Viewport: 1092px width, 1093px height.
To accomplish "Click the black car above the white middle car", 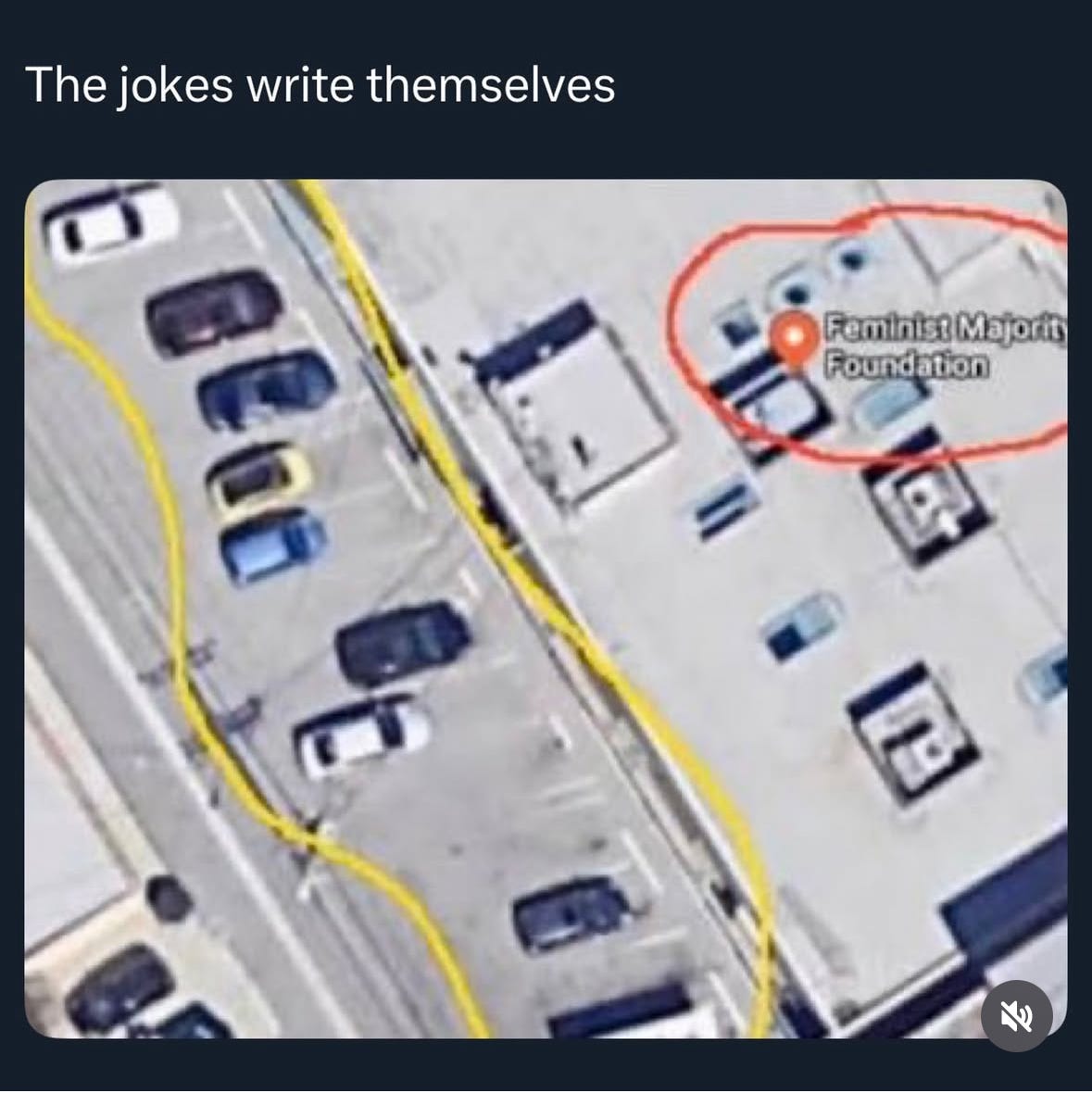I will (403, 643).
